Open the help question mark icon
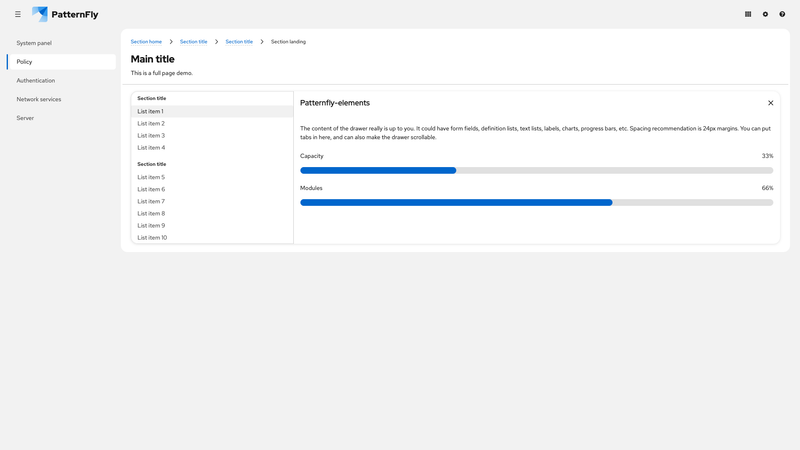The image size is (800, 450). point(782,14)
